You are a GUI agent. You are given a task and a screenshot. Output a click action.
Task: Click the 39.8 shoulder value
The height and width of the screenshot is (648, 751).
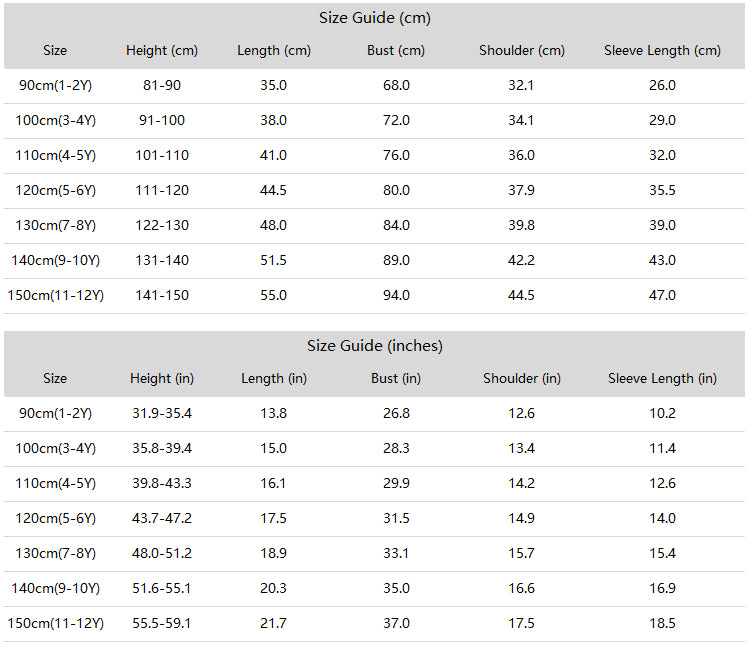[x=522, y=226]
